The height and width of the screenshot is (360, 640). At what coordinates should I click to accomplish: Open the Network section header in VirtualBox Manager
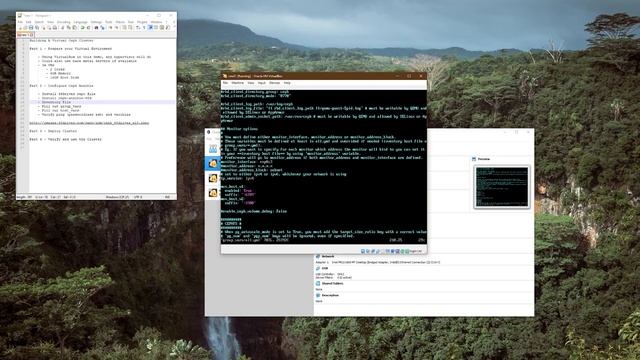coord(327,256)
